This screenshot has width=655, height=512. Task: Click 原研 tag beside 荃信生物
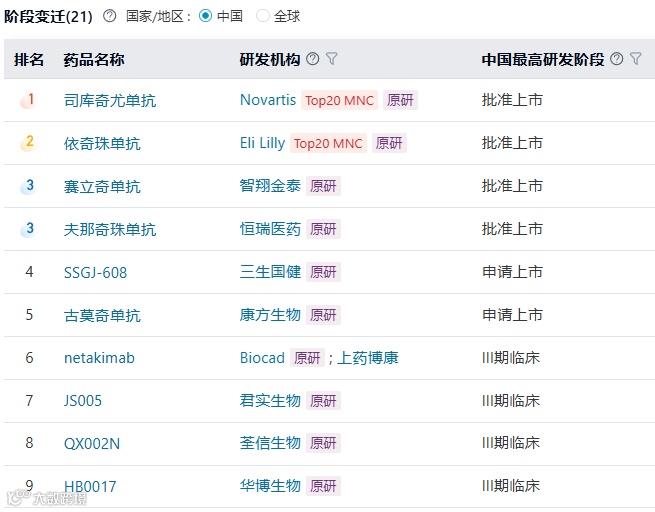click(323, 444)
